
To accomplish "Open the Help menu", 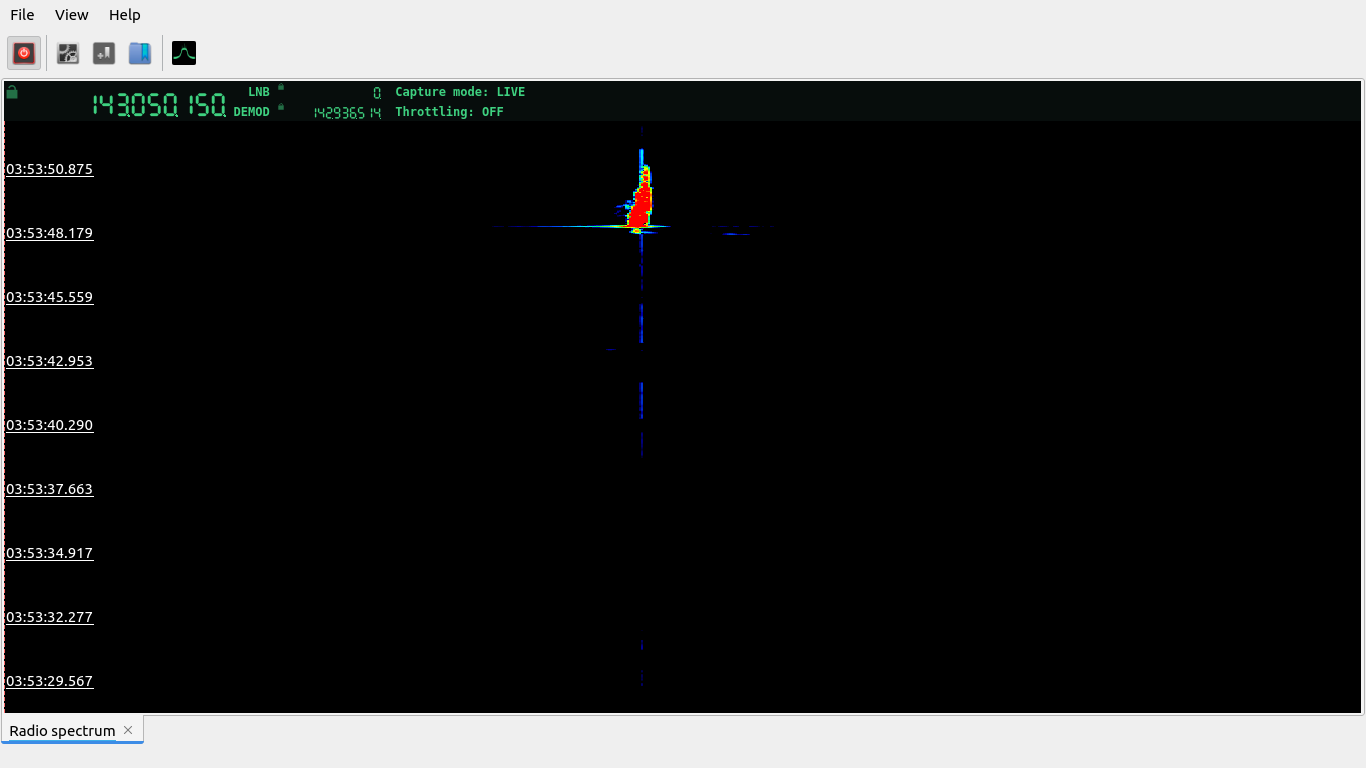I will click(125, 15).
